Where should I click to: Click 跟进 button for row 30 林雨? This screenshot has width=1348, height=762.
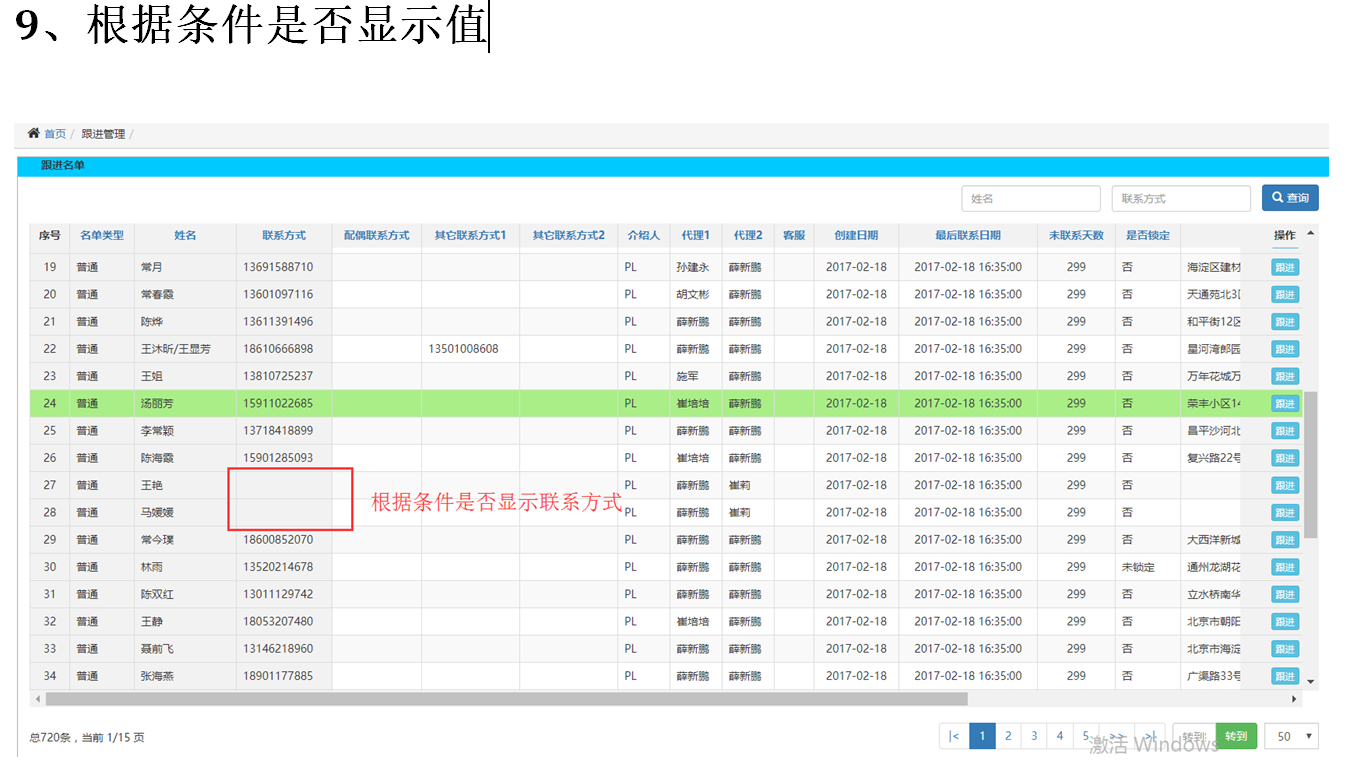[1285, 567]
